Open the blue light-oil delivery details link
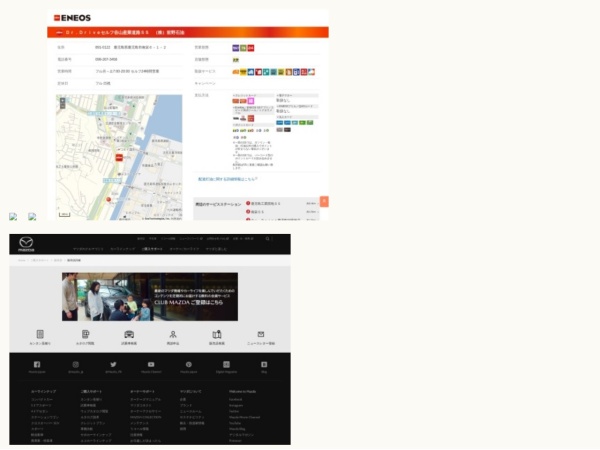 pos(228,179)
